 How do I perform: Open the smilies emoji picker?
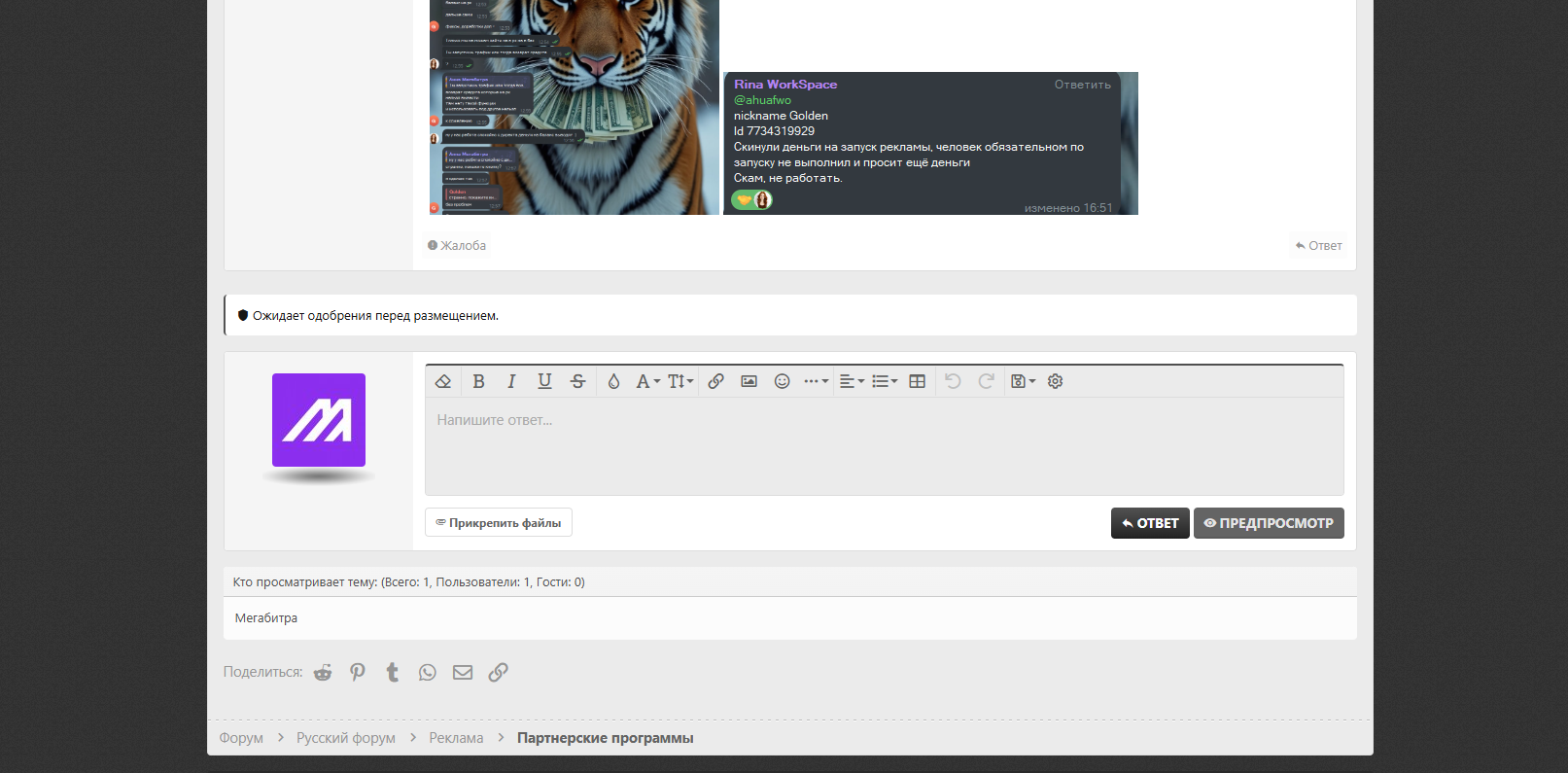782,381
